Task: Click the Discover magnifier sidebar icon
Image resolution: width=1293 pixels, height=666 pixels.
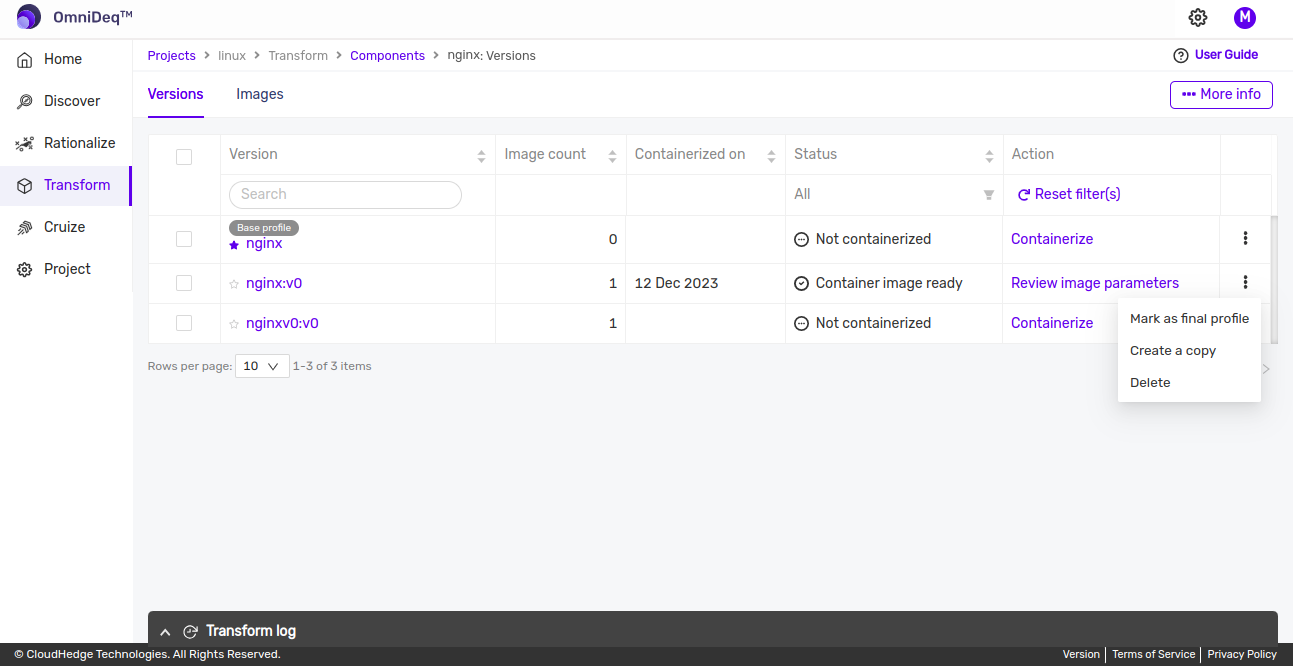Action: 25,101
